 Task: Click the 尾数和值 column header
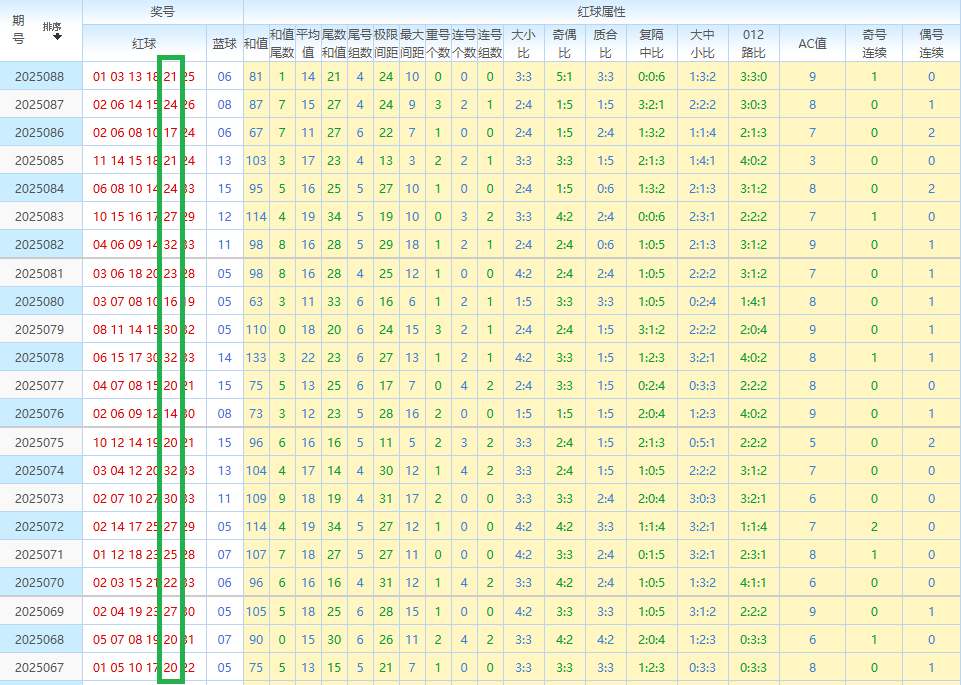click(x=334, y=44)
